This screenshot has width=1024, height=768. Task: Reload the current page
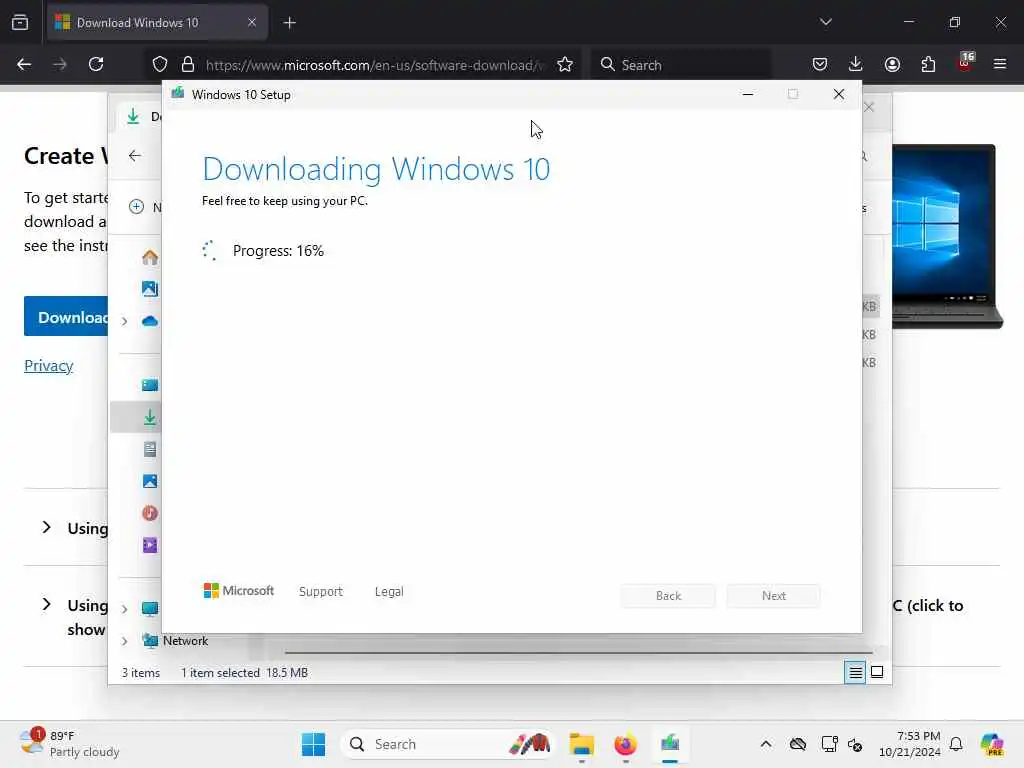click(x=96, y=64)
